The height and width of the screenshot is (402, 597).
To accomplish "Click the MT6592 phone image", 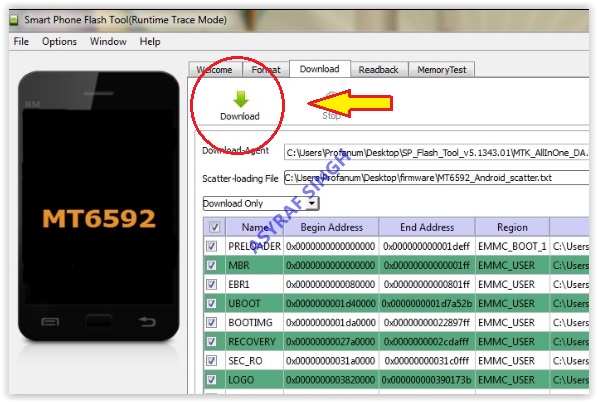I will pyautogui.click(x=99, y=206).
